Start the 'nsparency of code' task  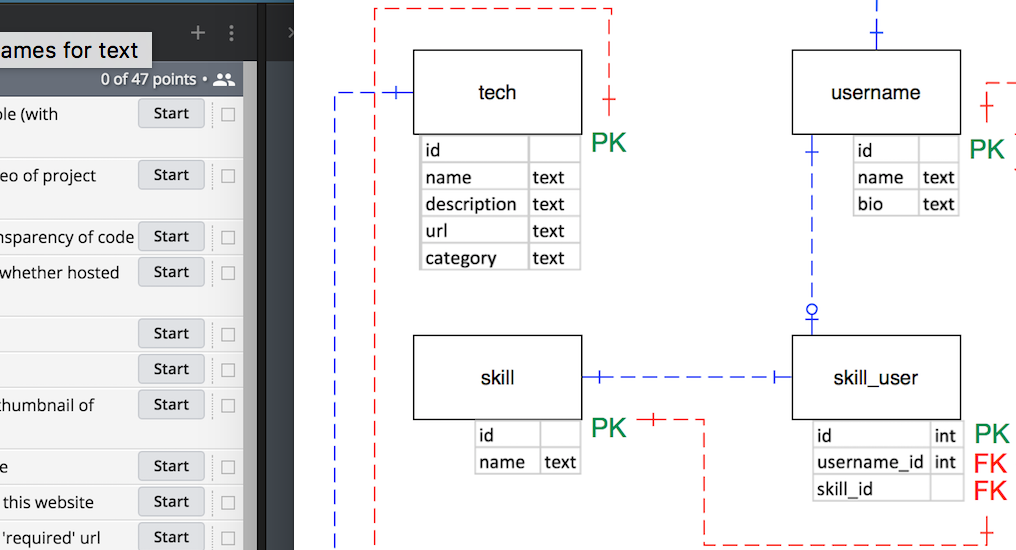click(x=171, y=237)
